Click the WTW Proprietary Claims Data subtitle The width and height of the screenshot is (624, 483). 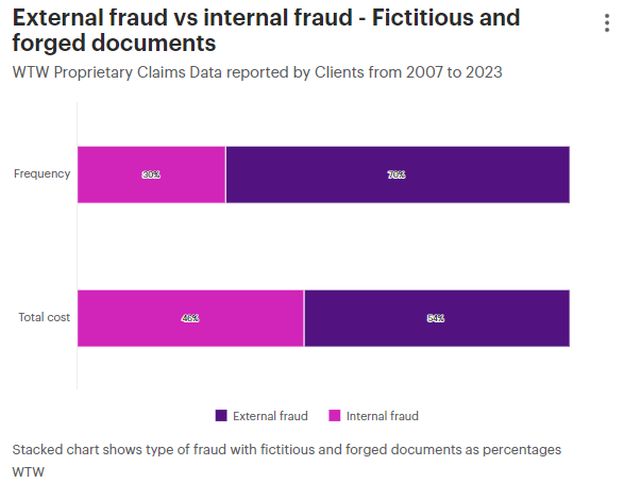[258, 72]
